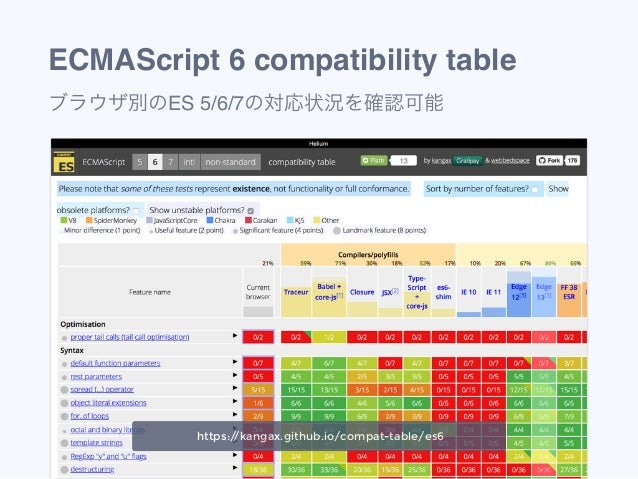Open the kangax author link
Screen dimensions: 638x479
[x=441, y=161]
